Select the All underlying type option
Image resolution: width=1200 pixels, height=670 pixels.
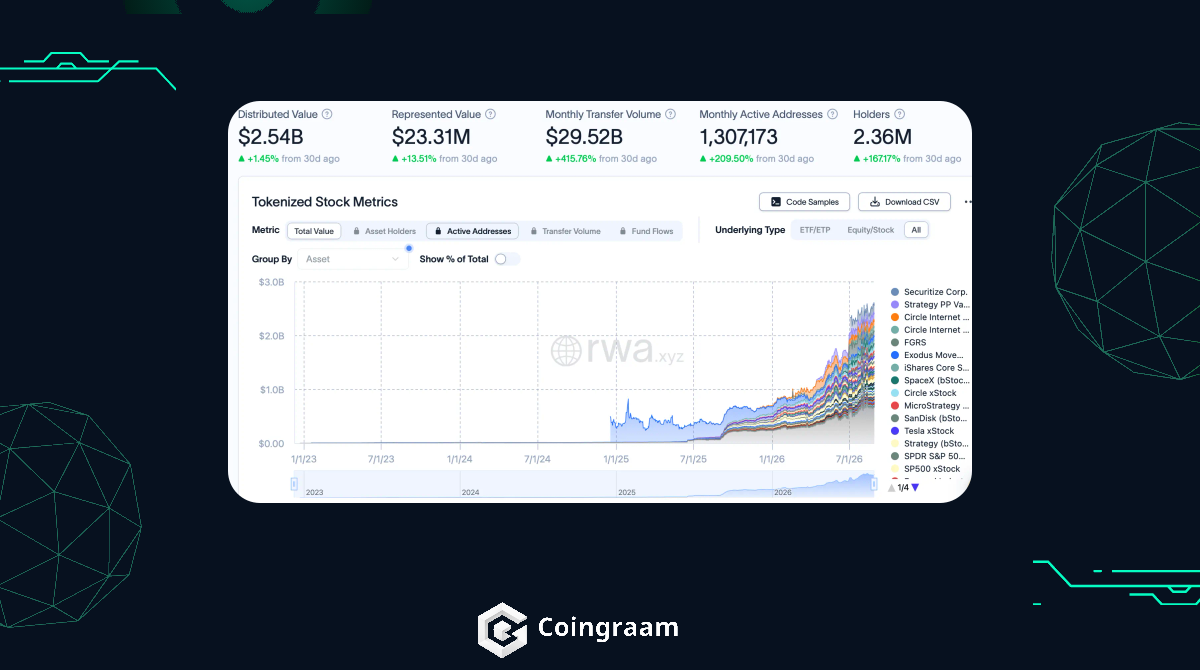(915, 230)
